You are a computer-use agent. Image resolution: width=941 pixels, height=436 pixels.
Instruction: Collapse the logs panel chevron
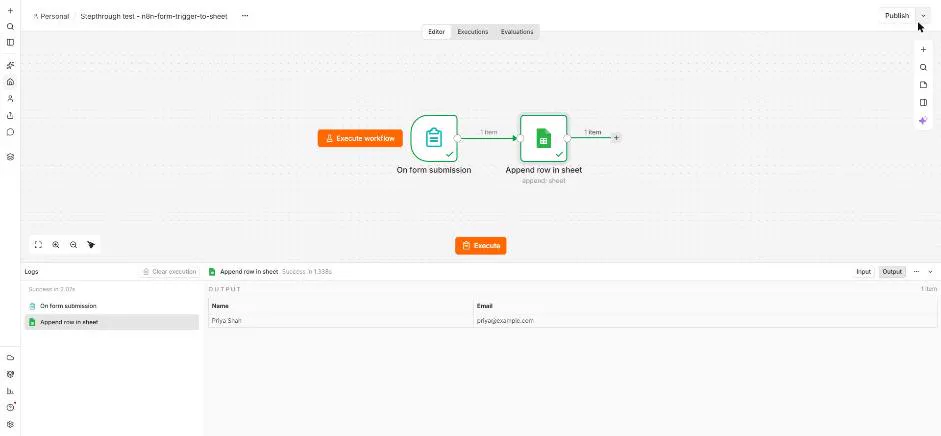click(931, 272)
